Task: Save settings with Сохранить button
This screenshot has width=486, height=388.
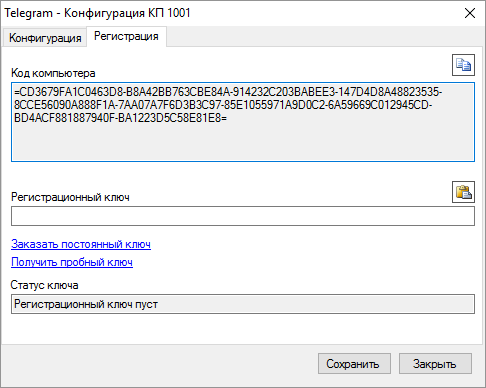Action: pos(354,364)
